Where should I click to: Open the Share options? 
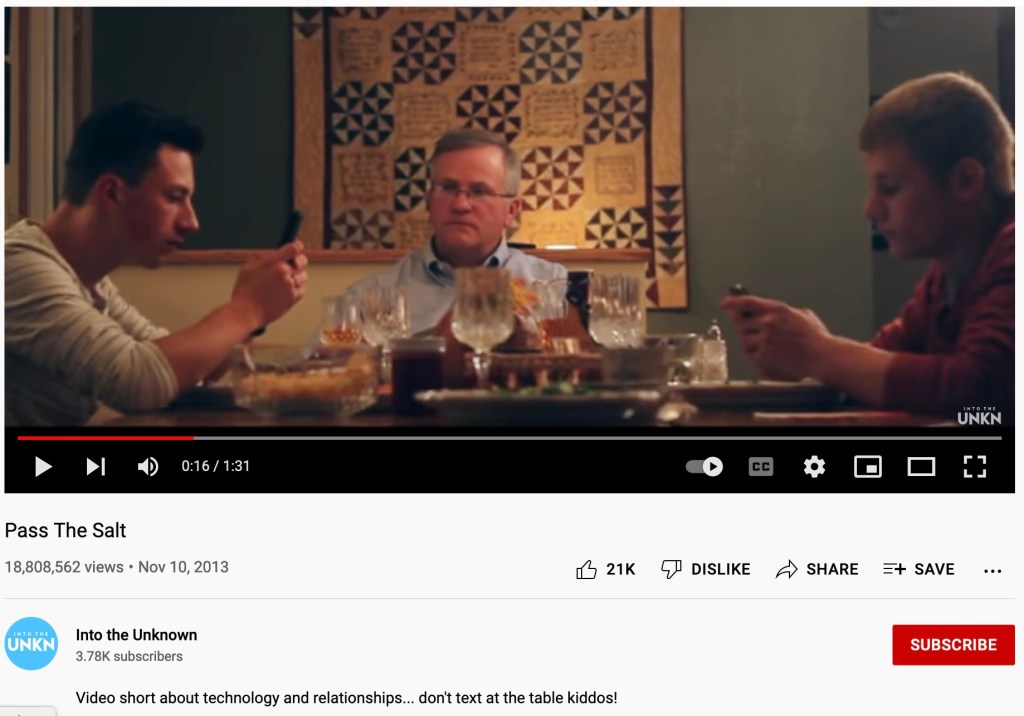click(x=817, y=569)
